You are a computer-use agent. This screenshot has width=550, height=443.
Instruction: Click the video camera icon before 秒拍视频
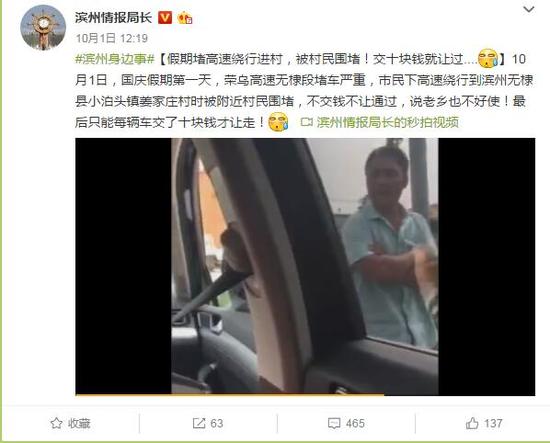307,122
